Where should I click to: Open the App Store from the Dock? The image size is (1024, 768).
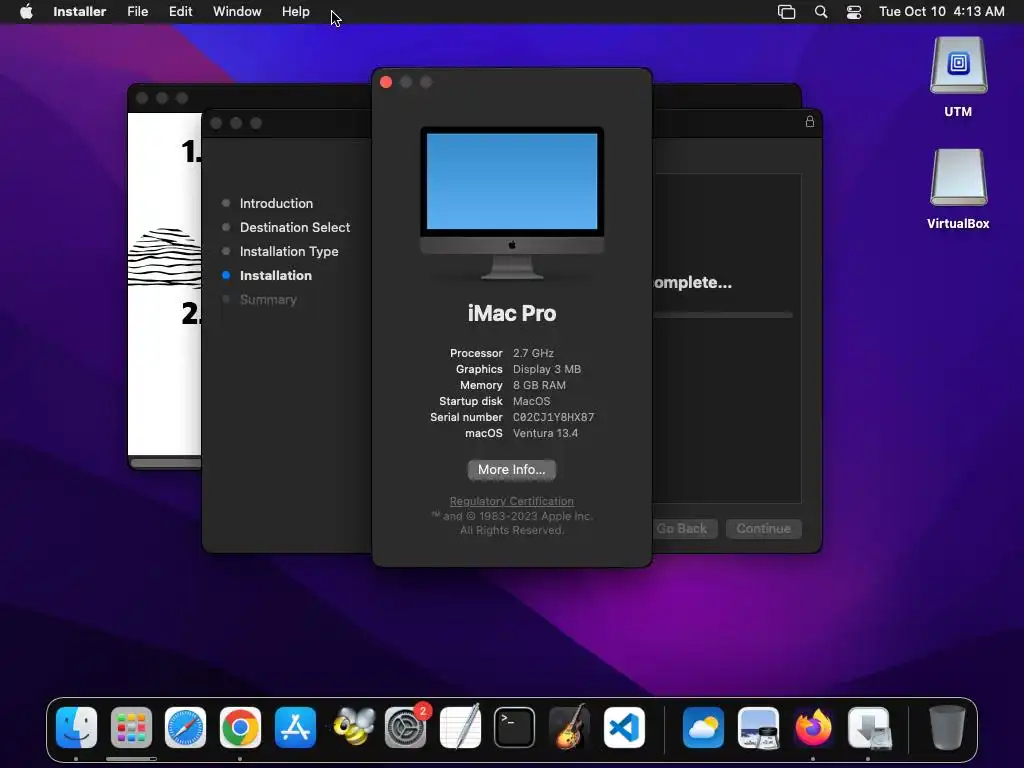tap(295, 728)
